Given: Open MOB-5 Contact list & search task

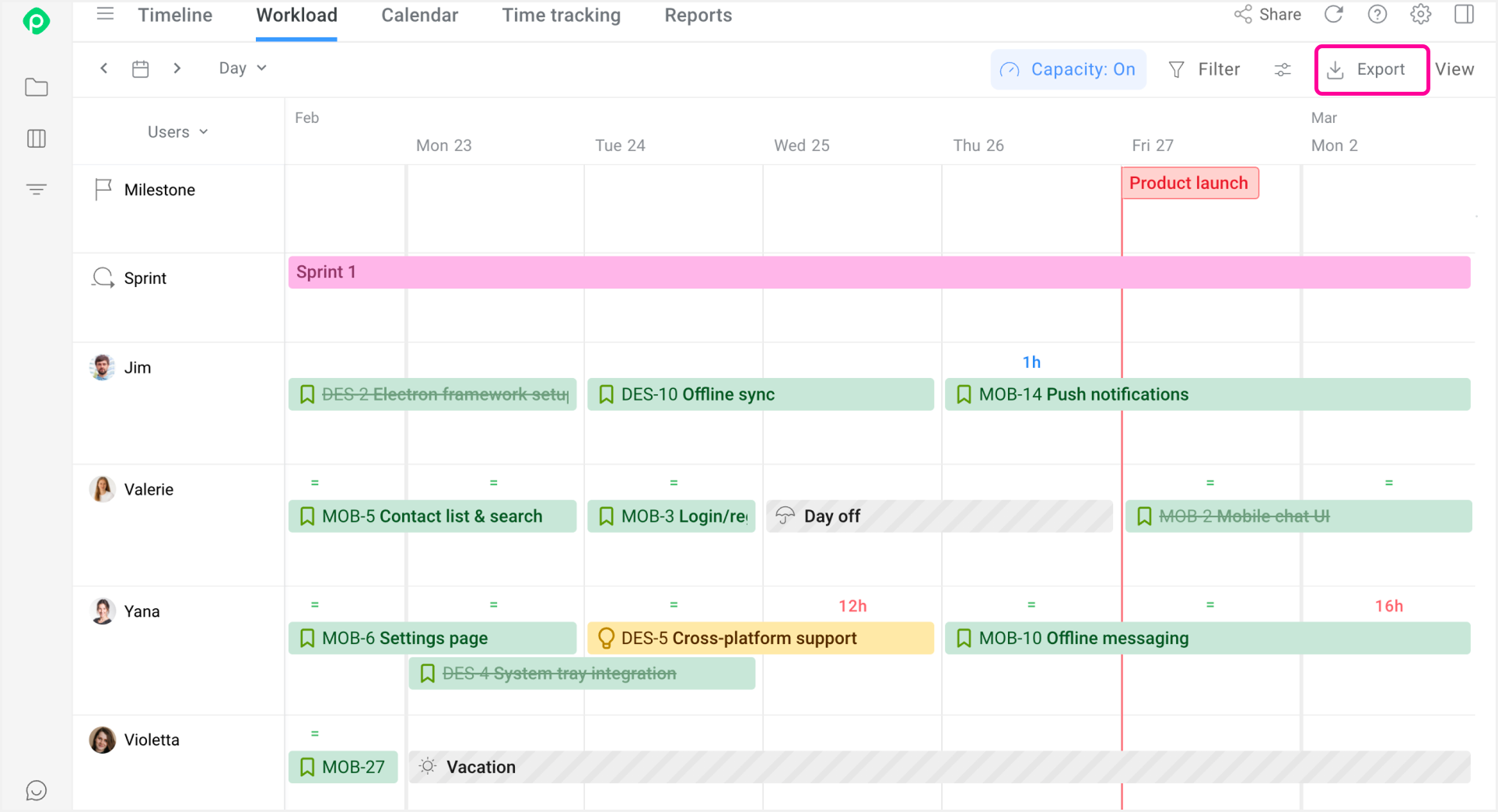Looking at the screenshot, I should click(432, 516).
